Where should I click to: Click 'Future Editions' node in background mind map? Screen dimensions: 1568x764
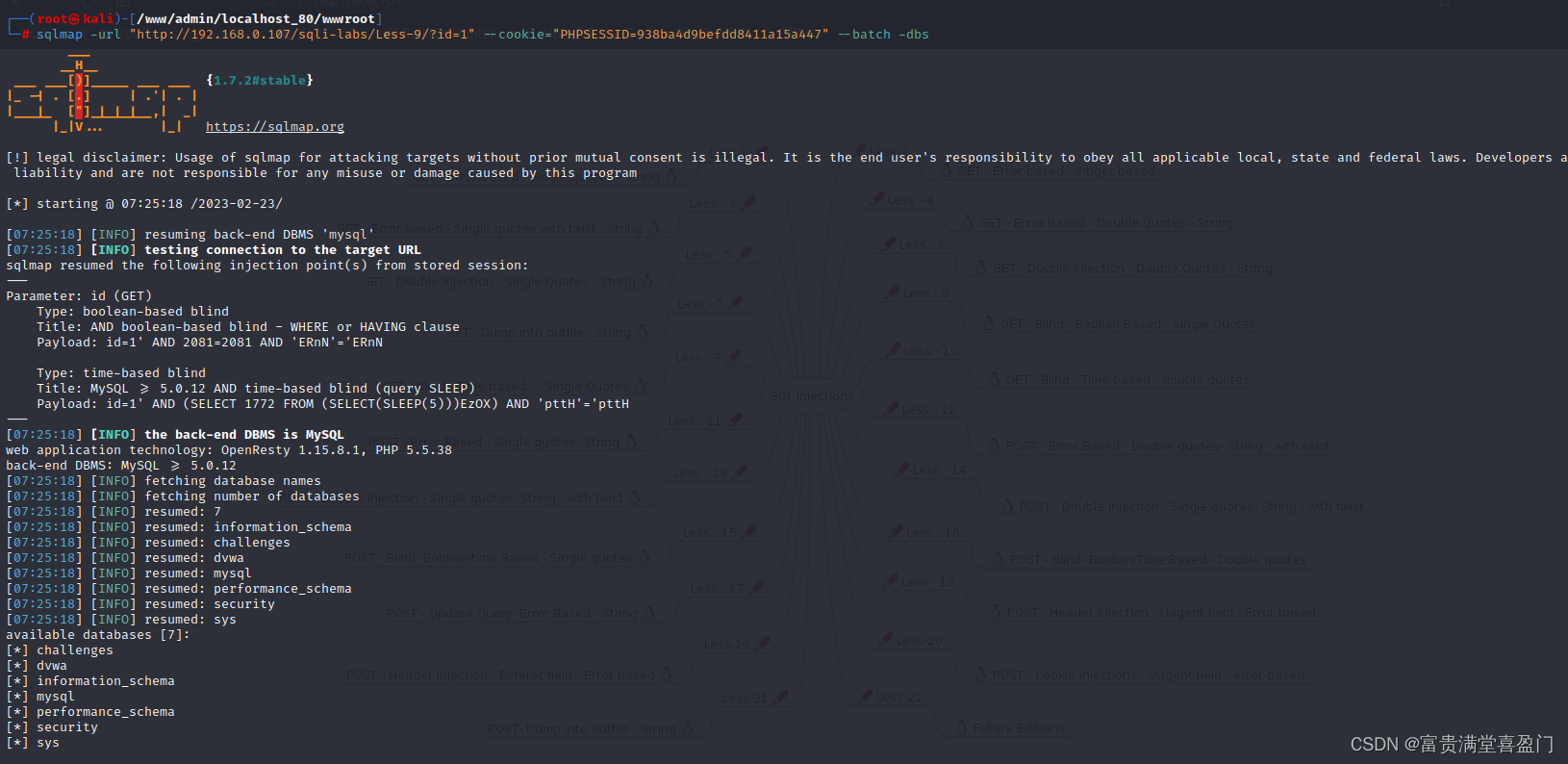coord(1019,728)
